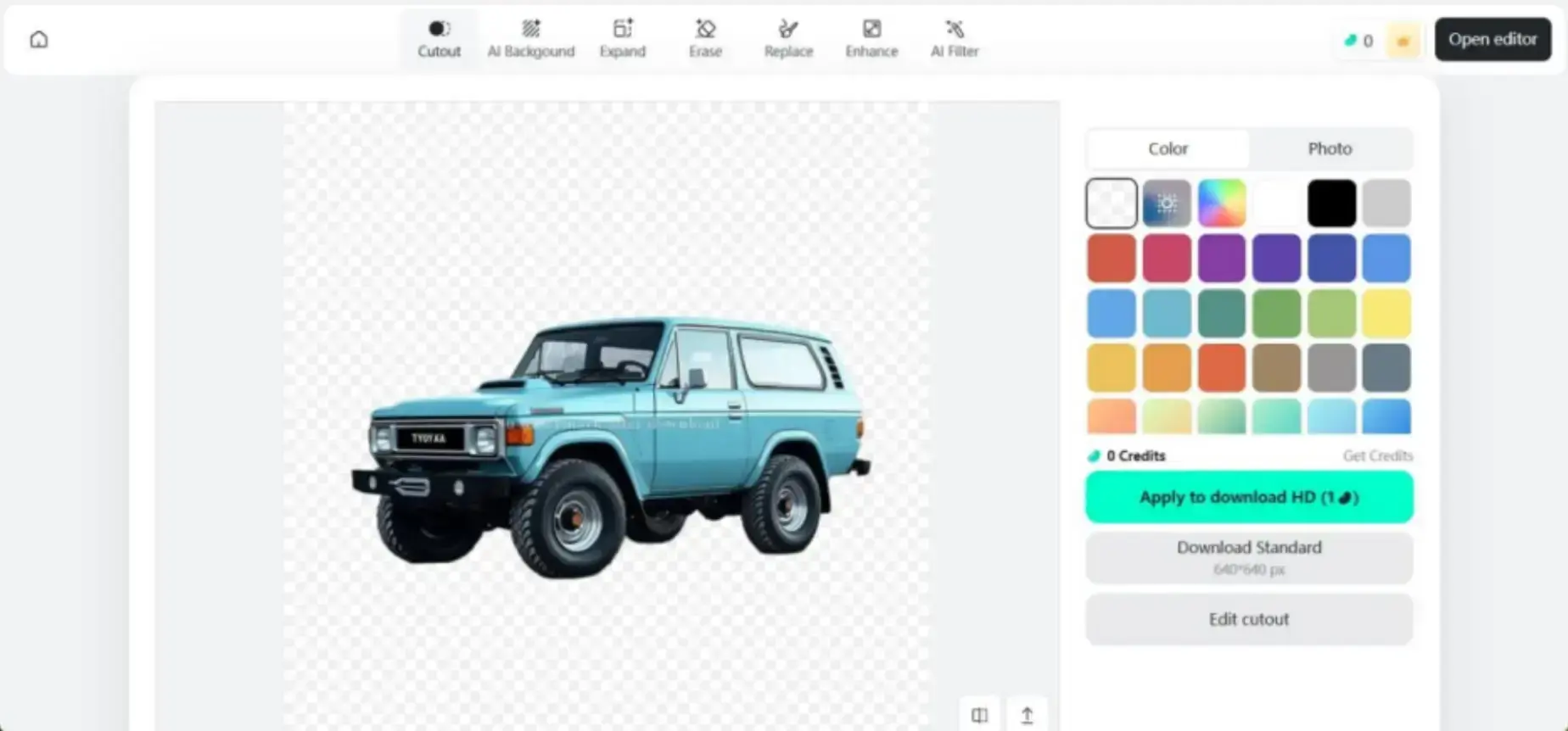The image size is (1568, 731).
Task: Toggle the before/after compare view icon
Action: 979,715
